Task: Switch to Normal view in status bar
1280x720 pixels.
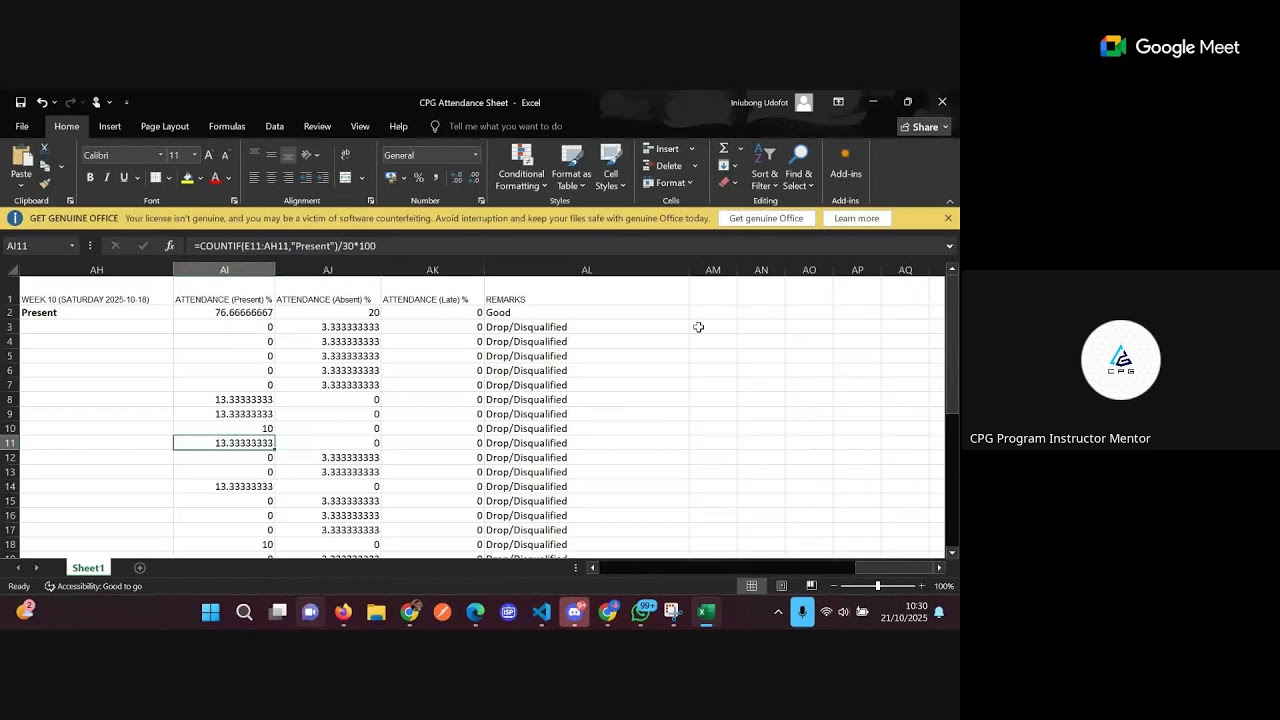Action: point(752,586)
